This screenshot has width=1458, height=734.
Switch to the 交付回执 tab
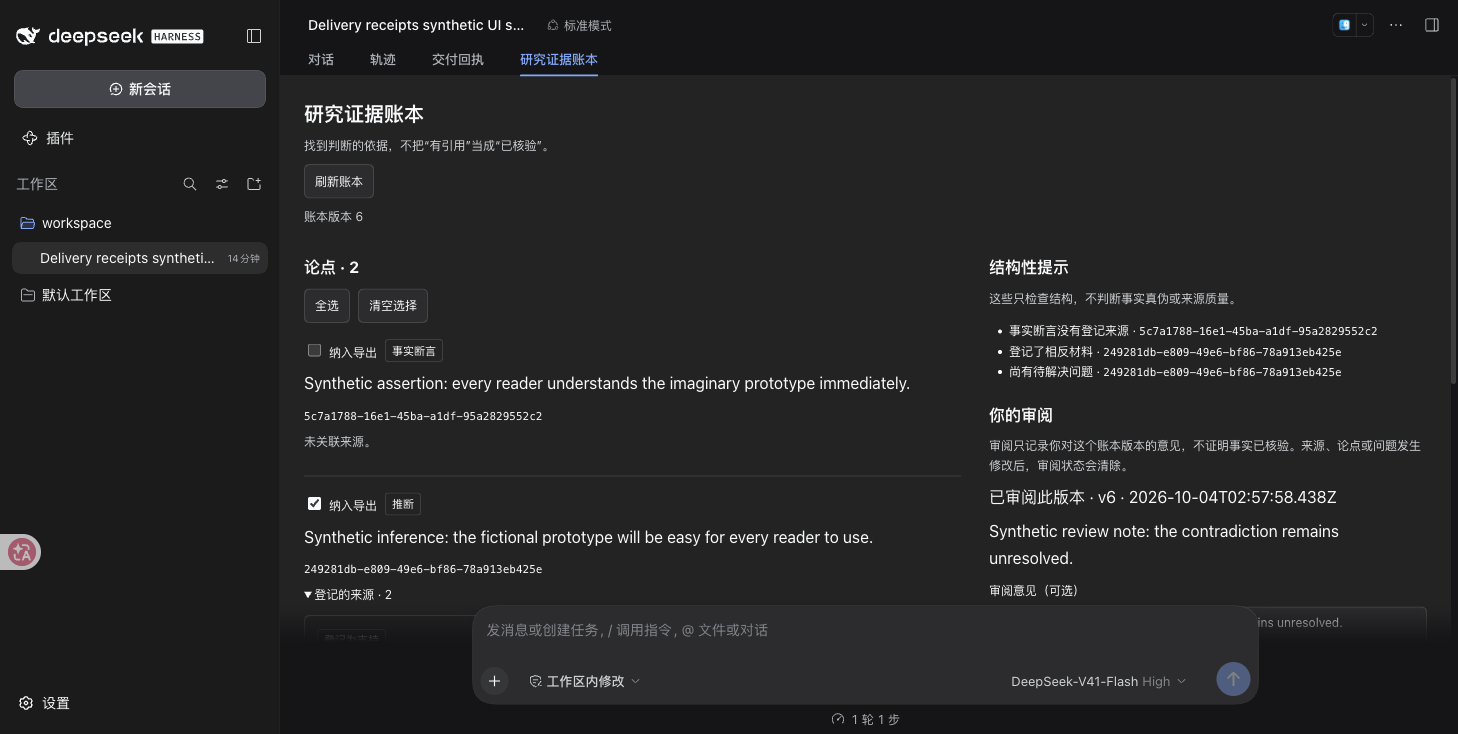click(x=458, y=59)
